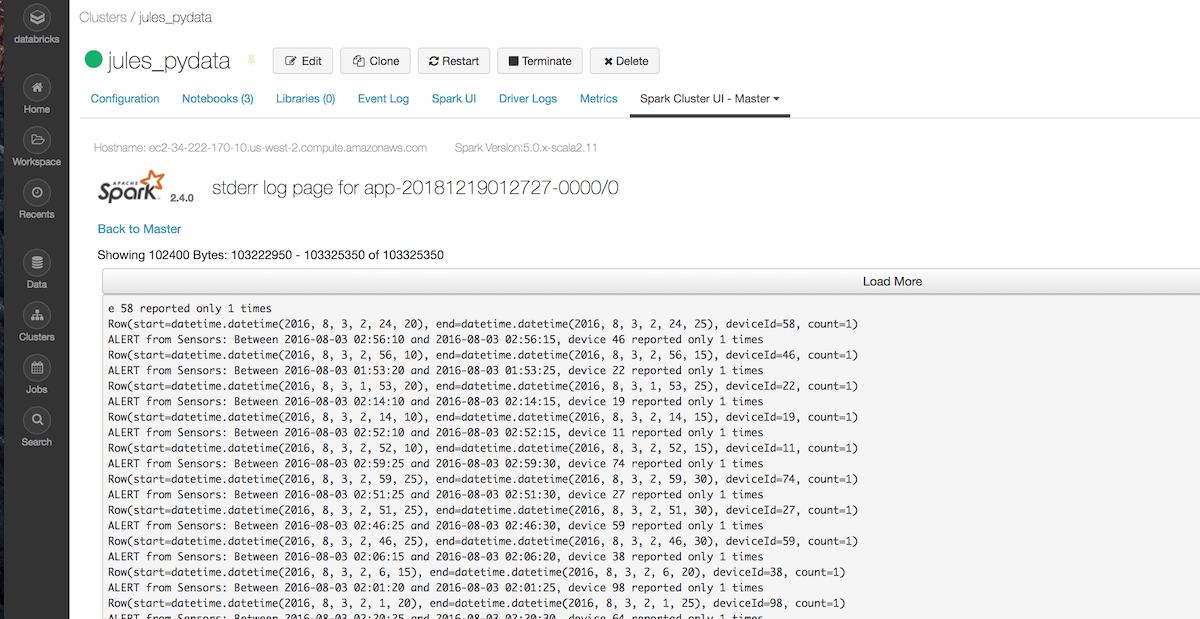This screenshot has width=1200, height=619.
Task: Open Search with magnifier icon
Action: point(37,421)
